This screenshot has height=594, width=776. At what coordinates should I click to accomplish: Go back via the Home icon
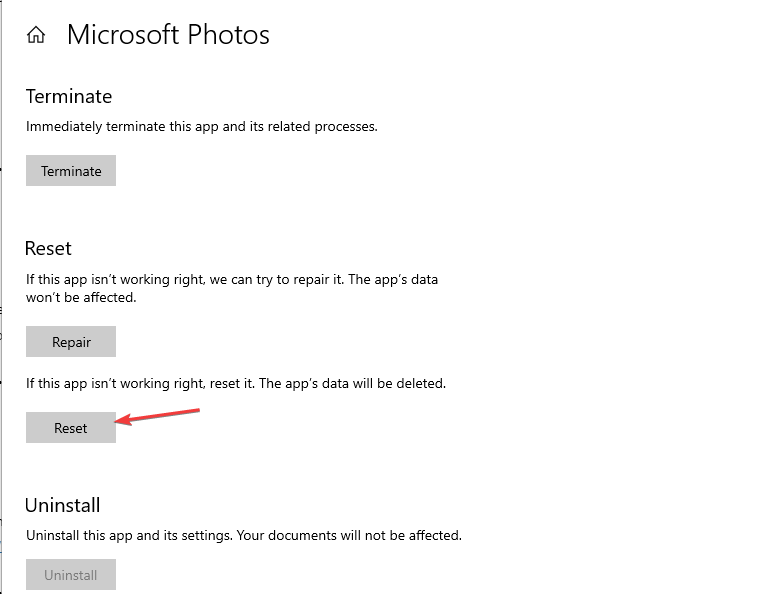click(x=36, y=35)
